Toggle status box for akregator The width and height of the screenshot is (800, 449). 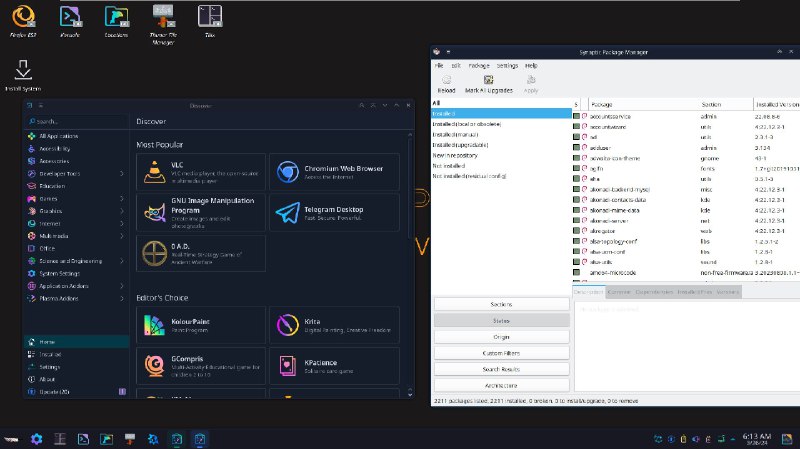click(577, 231)
